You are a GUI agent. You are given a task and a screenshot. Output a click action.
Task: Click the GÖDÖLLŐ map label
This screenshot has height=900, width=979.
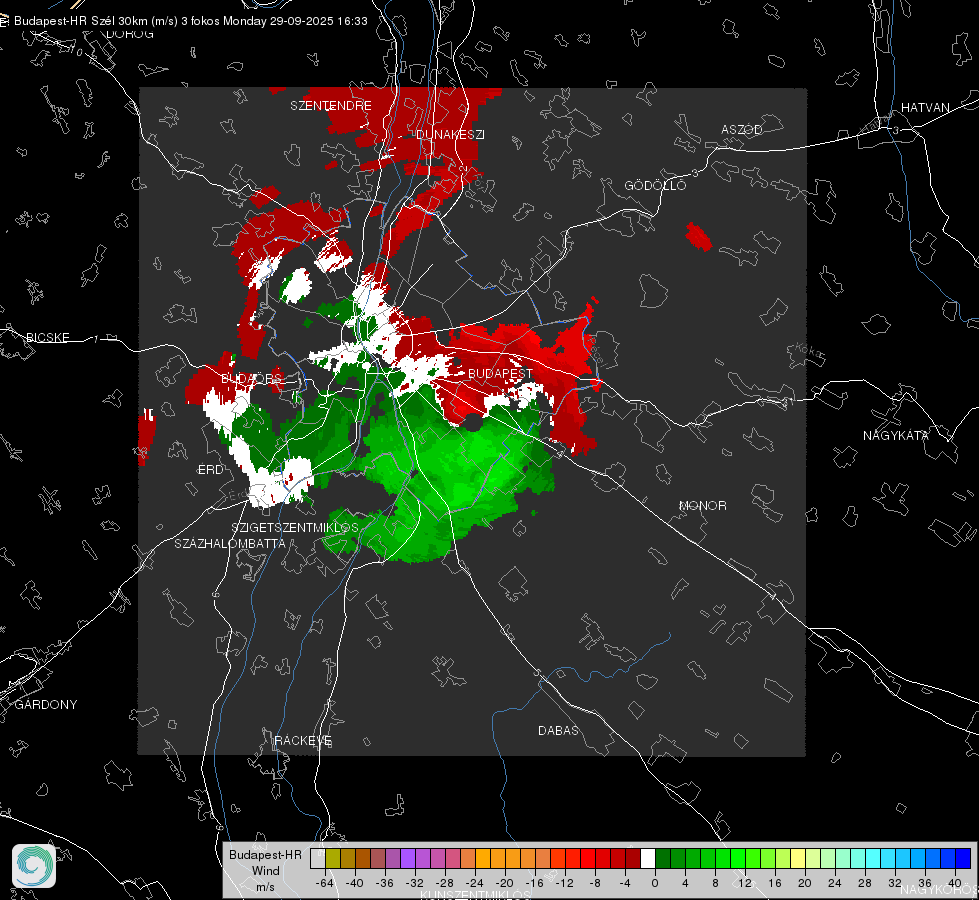pyautogui.click(x=655, y=185)
